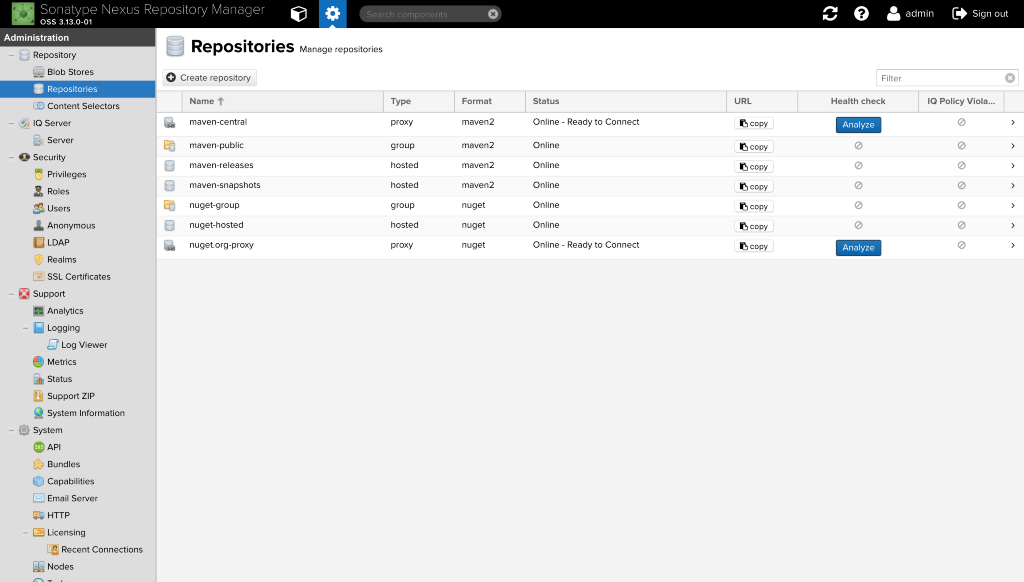Click Create repository button
This screenshot has height=582, width=1024.
[x=209, y=78]
